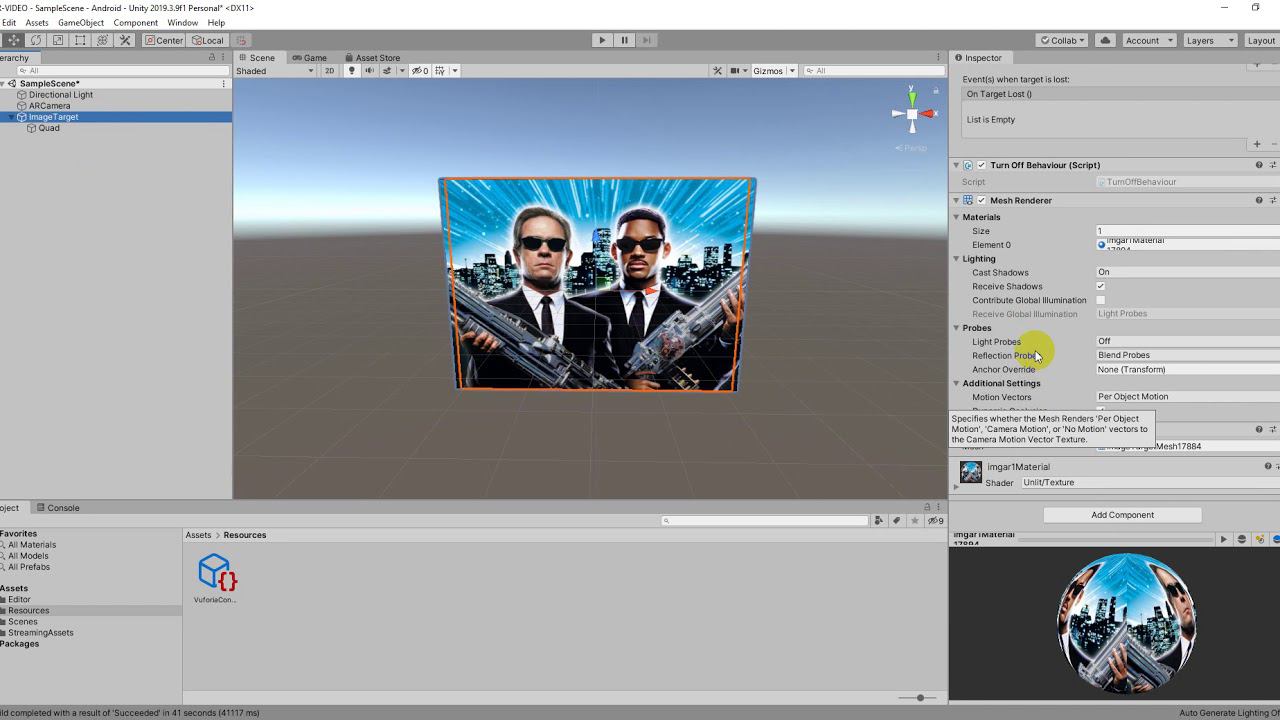This screenshot has width=1280, height=720.
Task: Open the Gizmos dropdown
Action: pos(773,71)
